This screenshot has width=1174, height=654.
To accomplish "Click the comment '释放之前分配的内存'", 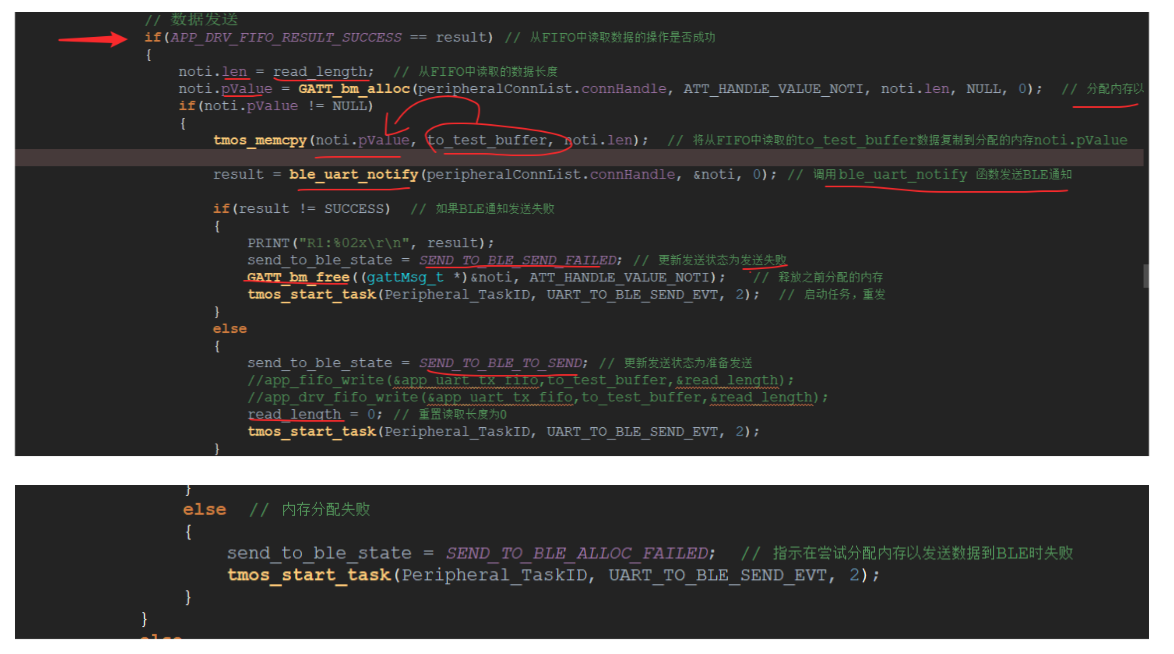I will 830,278.
